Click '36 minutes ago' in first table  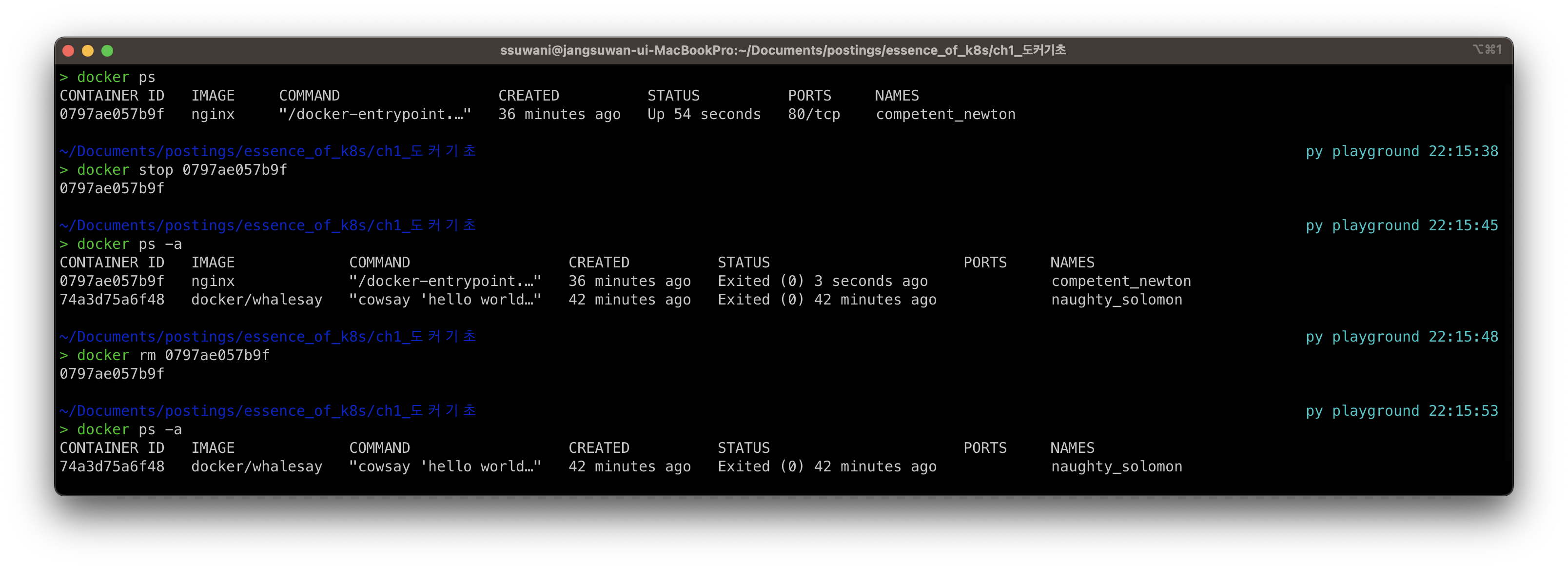(x=559, y=115)
